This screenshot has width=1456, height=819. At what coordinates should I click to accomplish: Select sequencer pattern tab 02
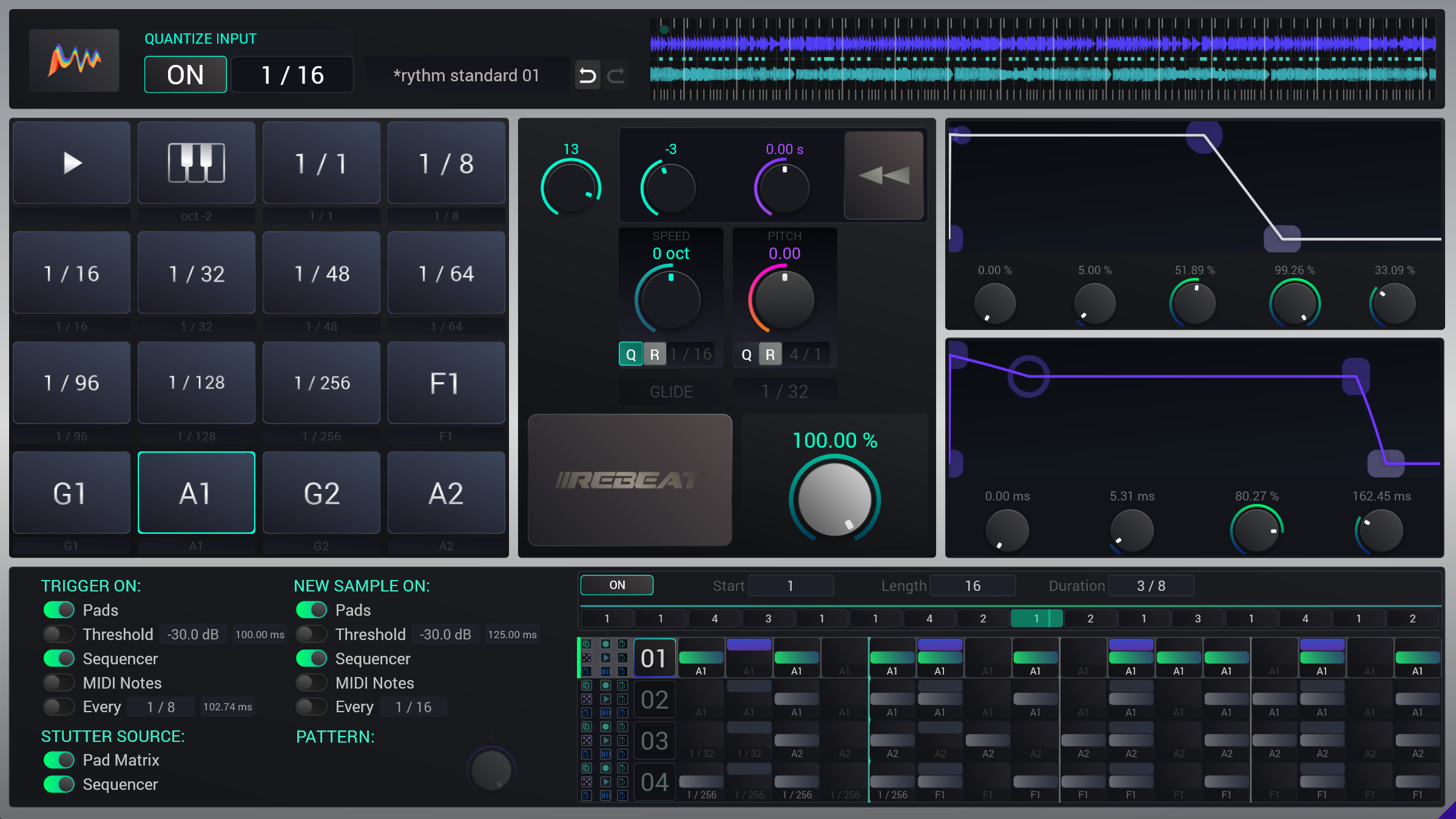(x=654, y=699)
